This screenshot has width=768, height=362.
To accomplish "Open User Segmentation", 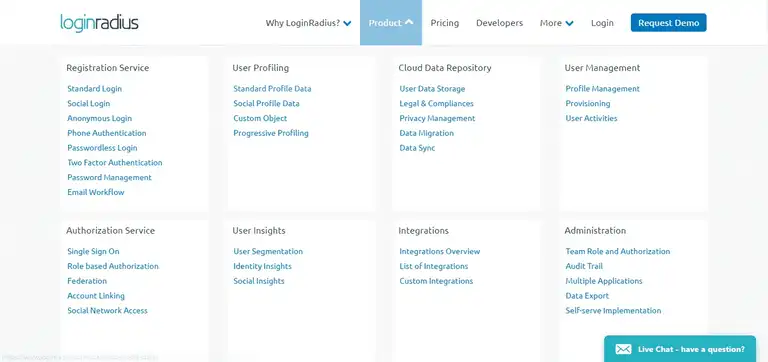I will [268, 251].
